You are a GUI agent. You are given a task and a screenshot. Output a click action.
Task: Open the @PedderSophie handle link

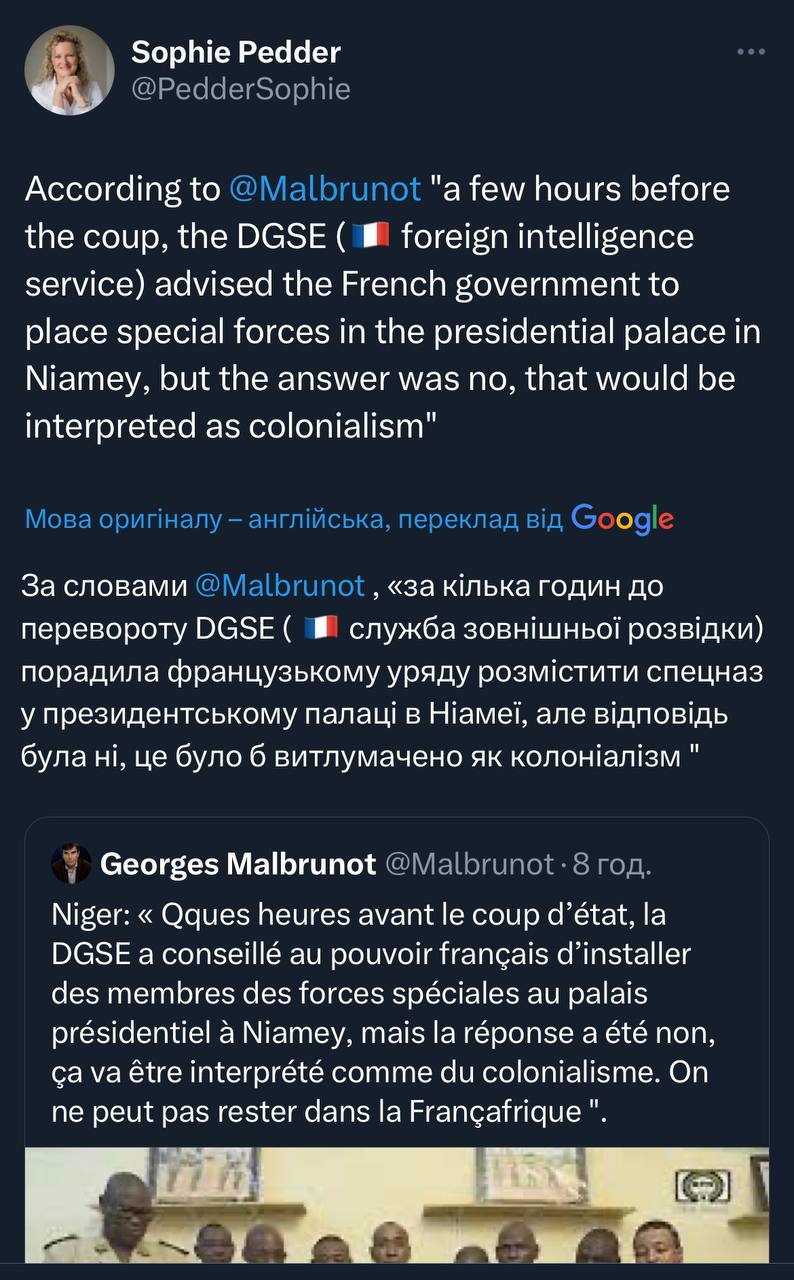tap(241, 89)
